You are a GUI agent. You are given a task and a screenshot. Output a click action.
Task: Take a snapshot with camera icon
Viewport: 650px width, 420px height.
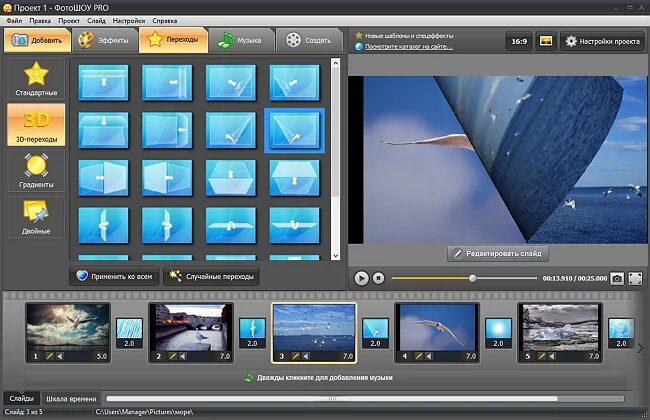[x=617, y=279]
